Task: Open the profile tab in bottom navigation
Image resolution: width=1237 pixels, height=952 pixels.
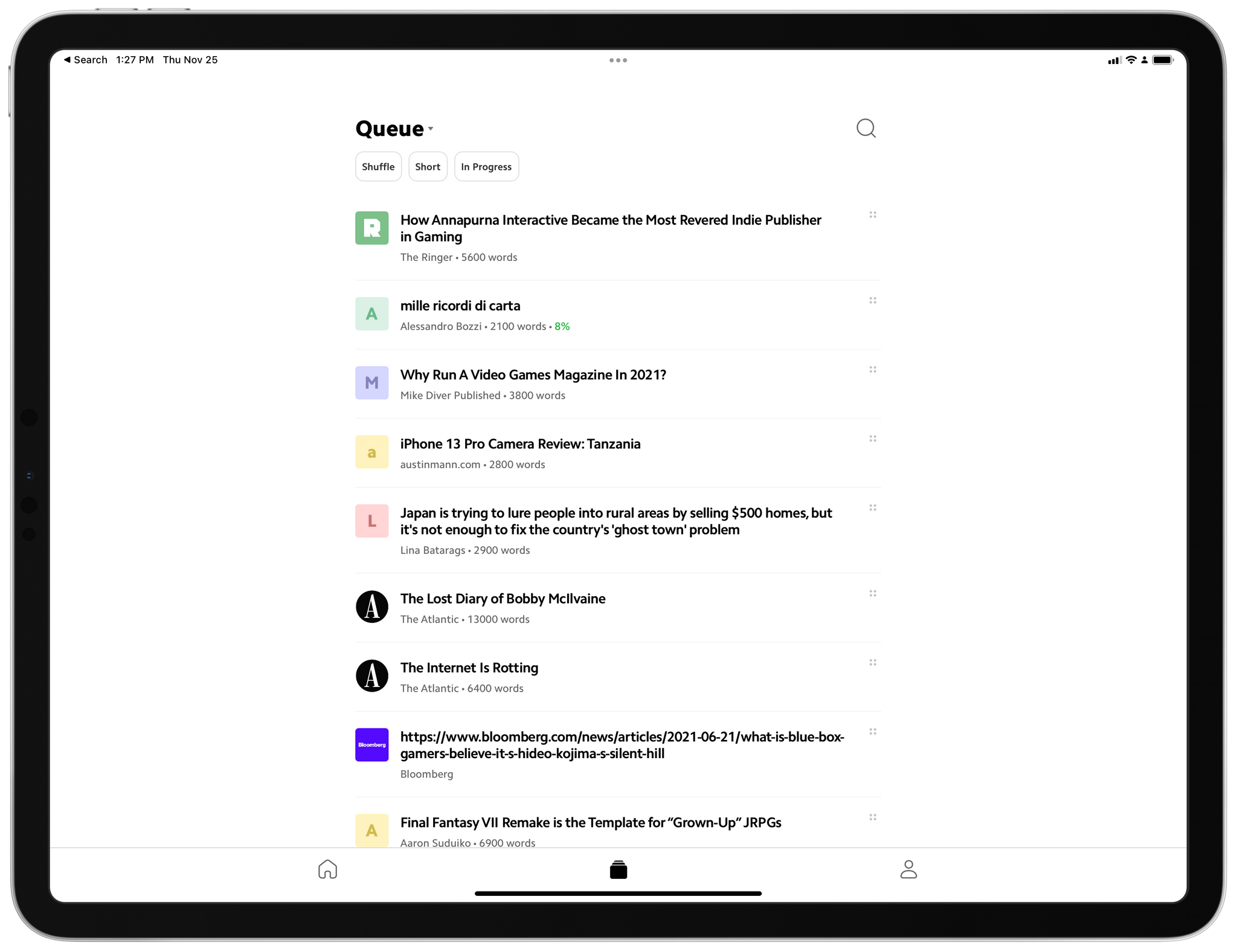Action: [x=908, y=868]
